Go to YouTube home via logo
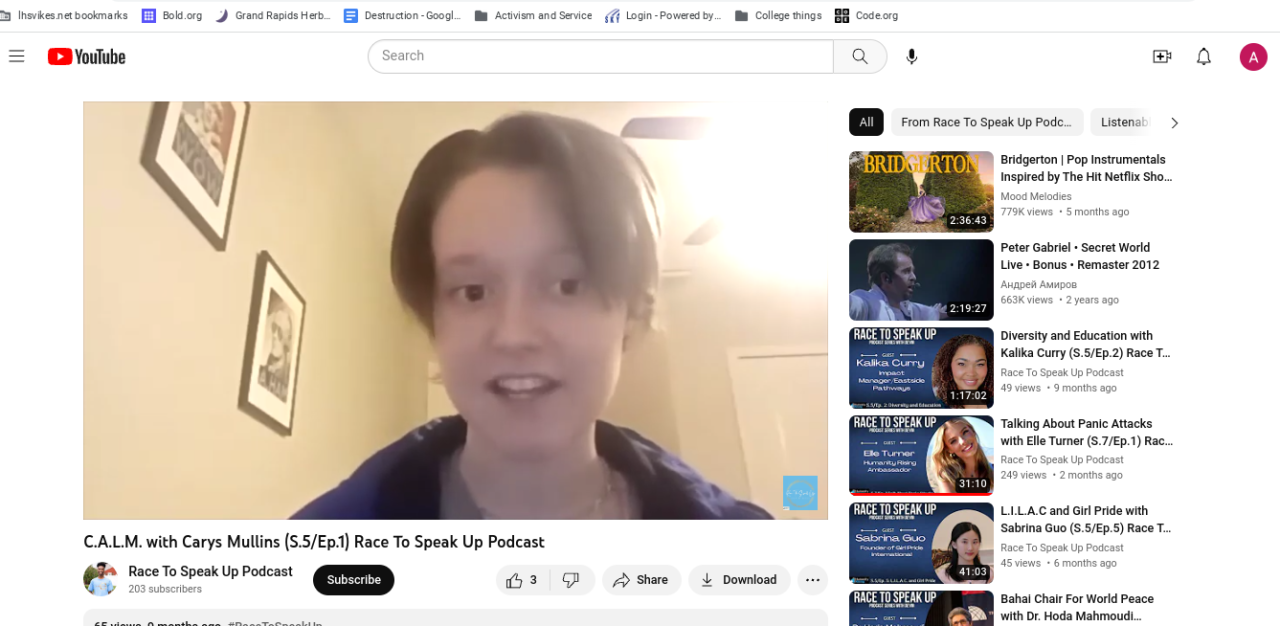The width and height of the screenshot is (1280, 626). pyautogui.click(x=87, y=57)
